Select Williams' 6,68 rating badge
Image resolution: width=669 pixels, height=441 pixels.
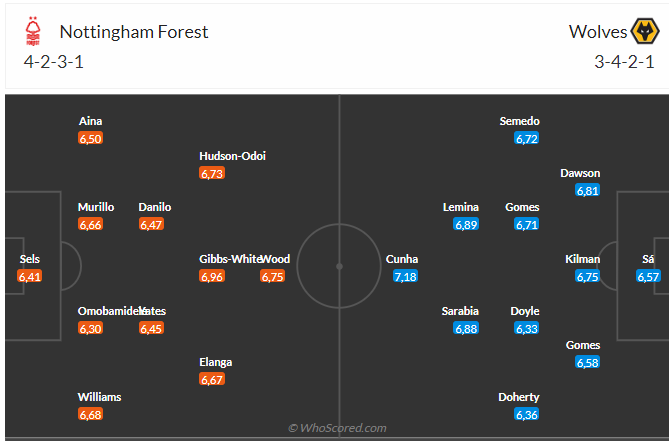tap(91, 414)
